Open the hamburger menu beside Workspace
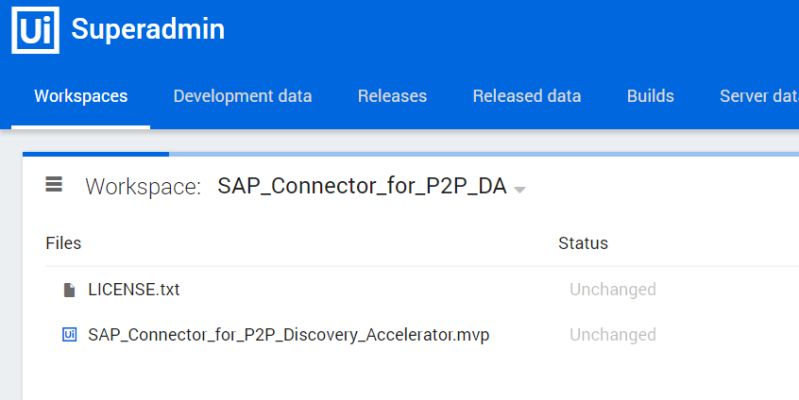Viewport: 799px width, 400px height. tap(54, 184)
